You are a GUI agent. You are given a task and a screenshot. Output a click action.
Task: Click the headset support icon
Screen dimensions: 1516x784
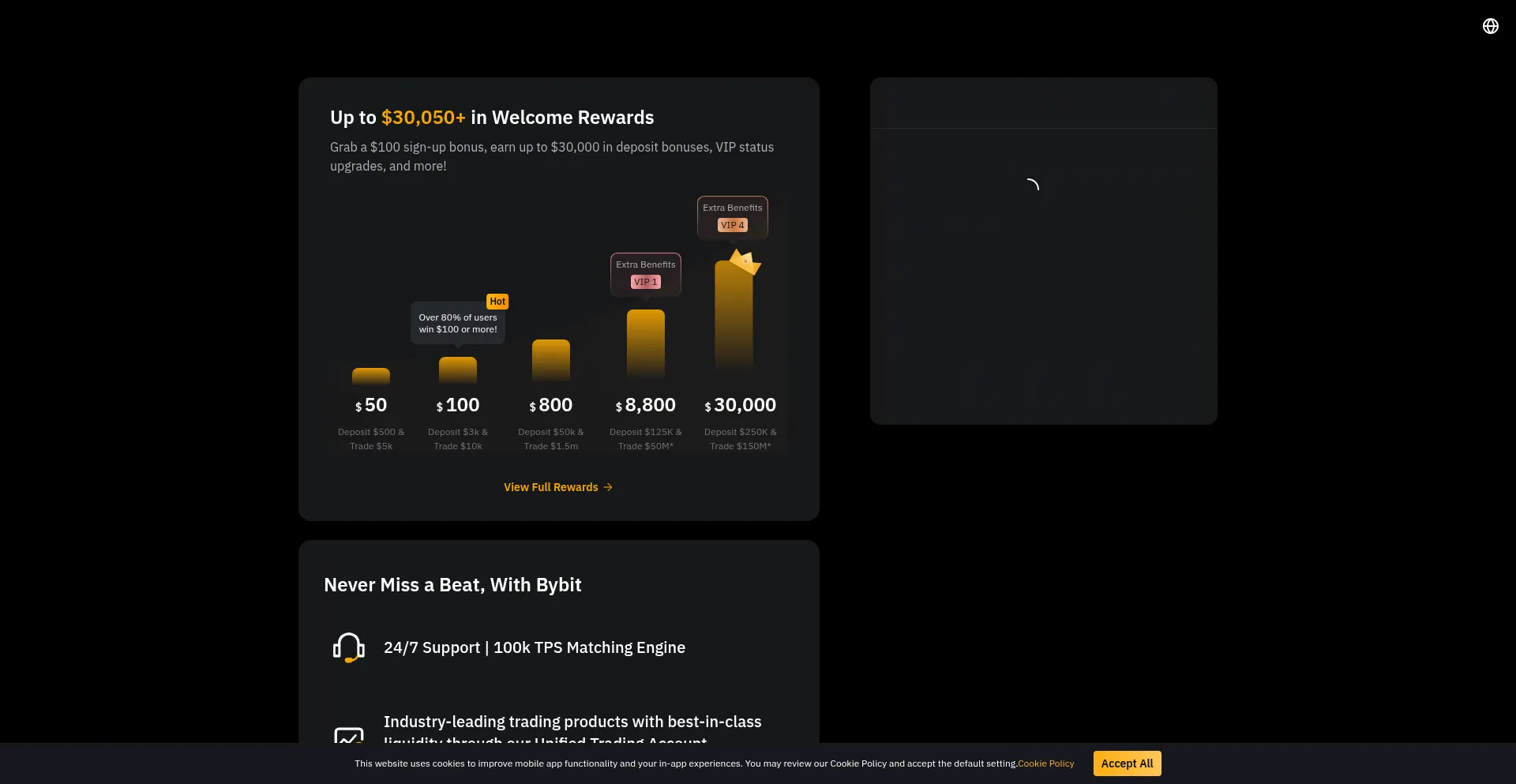coord(348,647)
